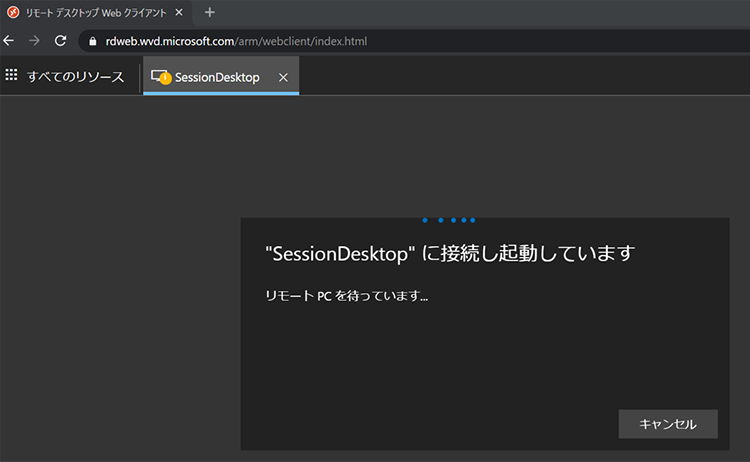
Task: Click the browser forward arrow
Action: coord(34,41)
